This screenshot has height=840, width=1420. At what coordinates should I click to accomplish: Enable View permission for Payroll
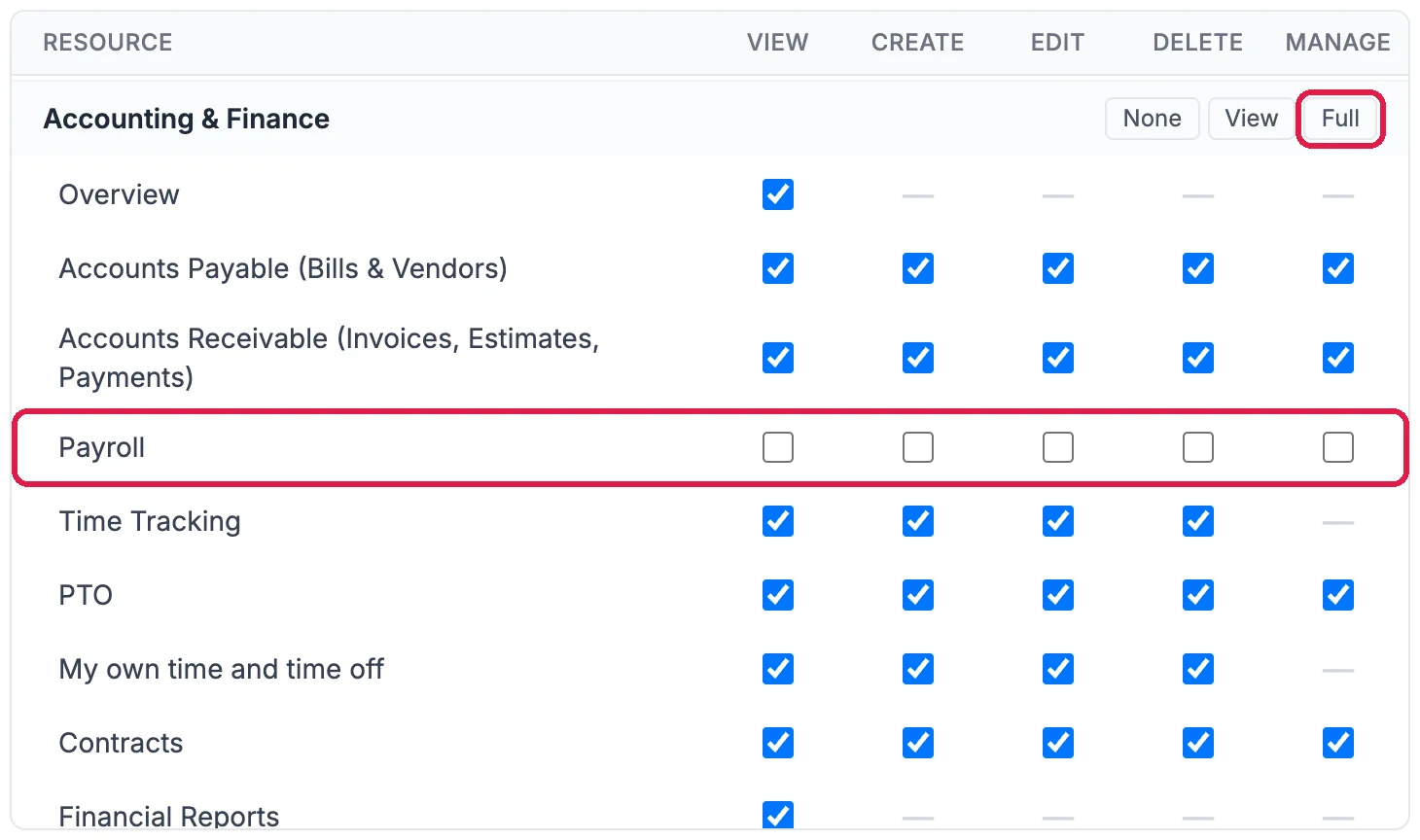pos(778,447)
